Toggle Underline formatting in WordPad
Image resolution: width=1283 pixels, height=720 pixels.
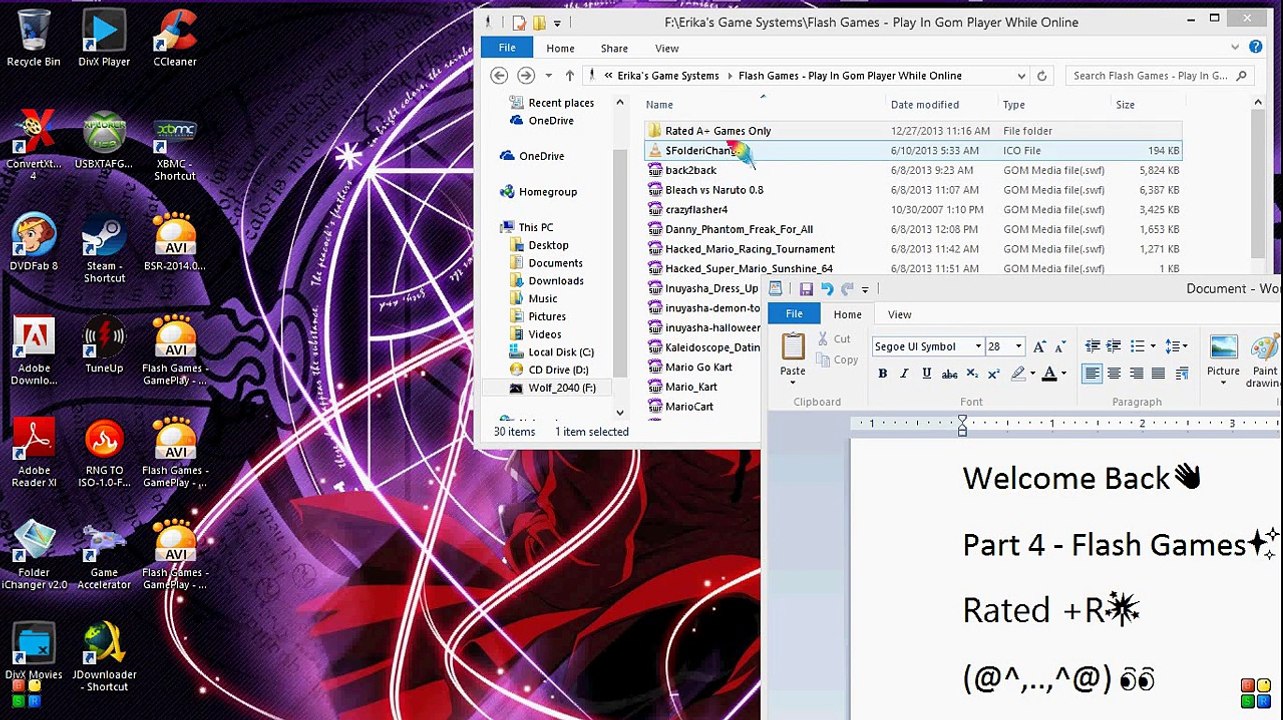[927, 374]
